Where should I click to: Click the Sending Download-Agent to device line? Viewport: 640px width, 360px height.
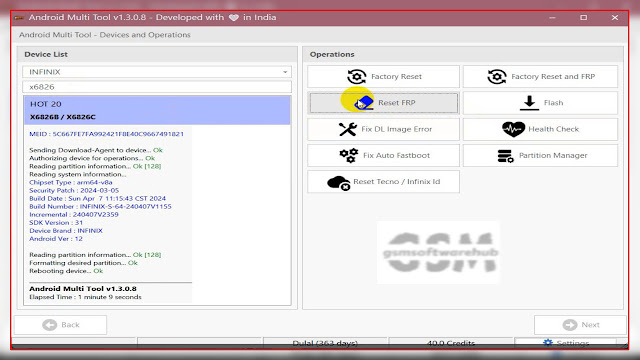click(x=96, y=150)
